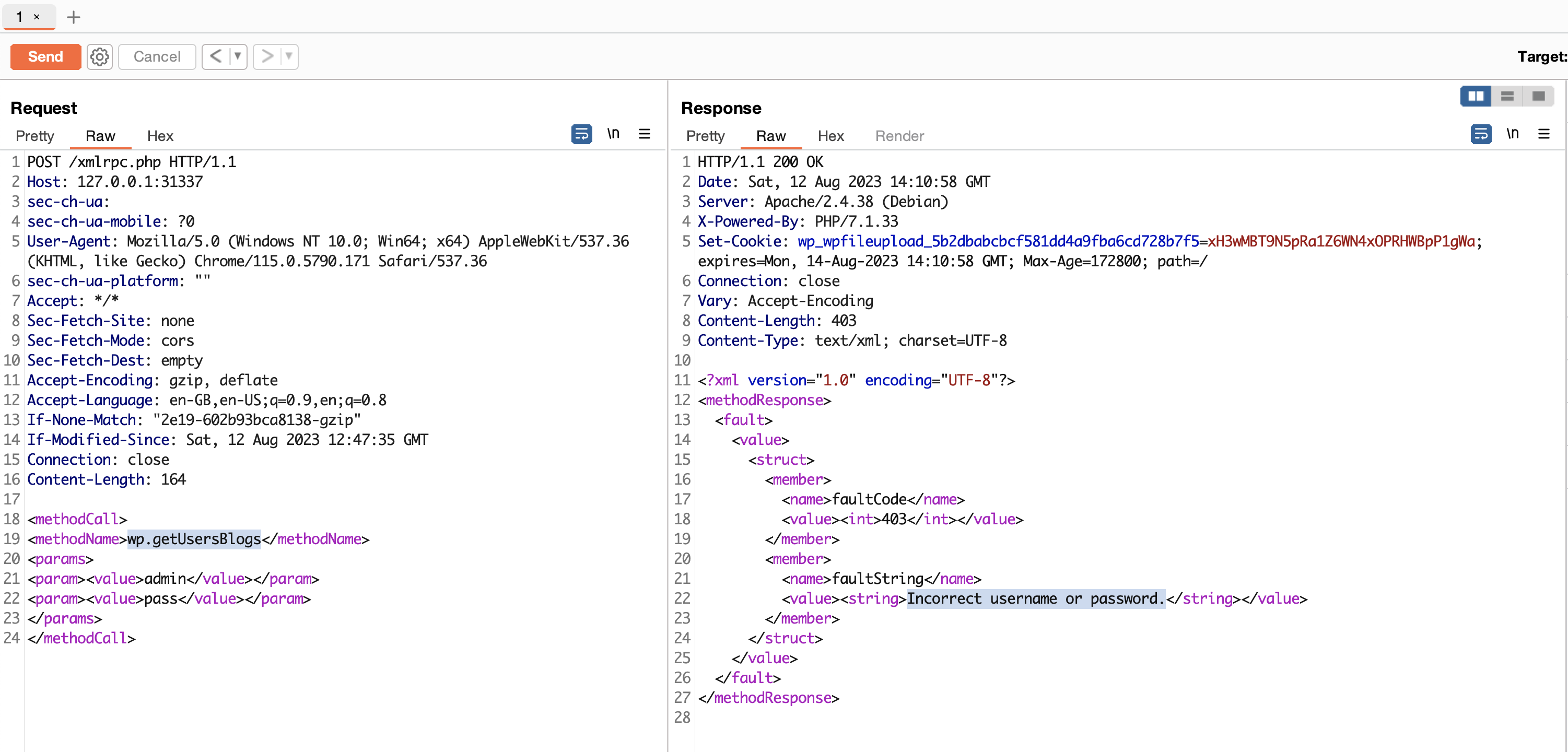The width and height of the screenshot is (1568, 752).
Task: Click faultCode name in response
Action: (x=869, y=500)
